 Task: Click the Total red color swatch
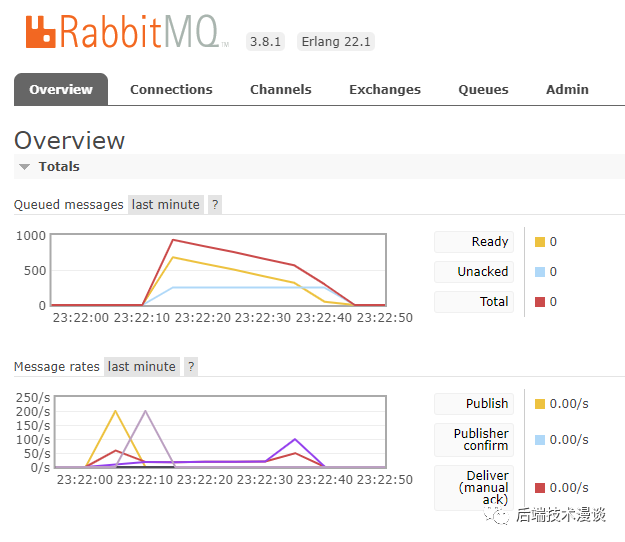coord(540,302)
